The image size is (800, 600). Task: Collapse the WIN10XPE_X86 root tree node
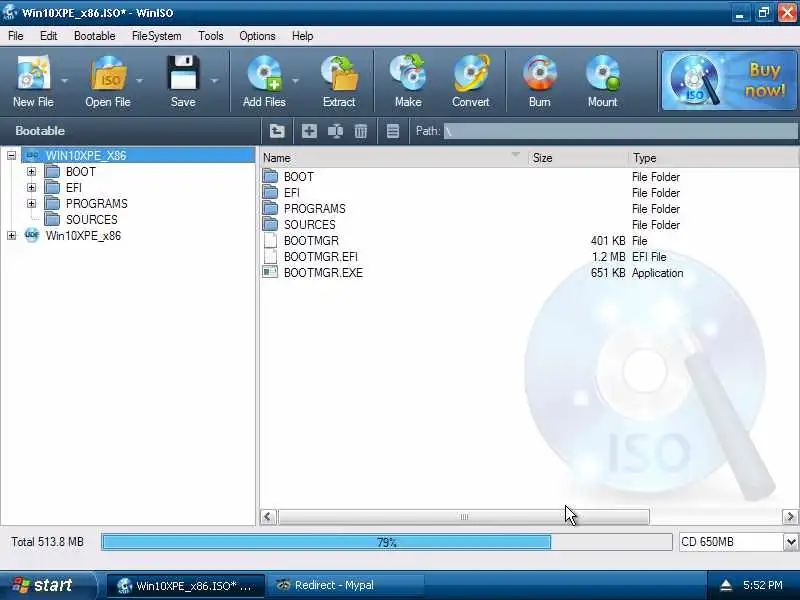point(11,156)
